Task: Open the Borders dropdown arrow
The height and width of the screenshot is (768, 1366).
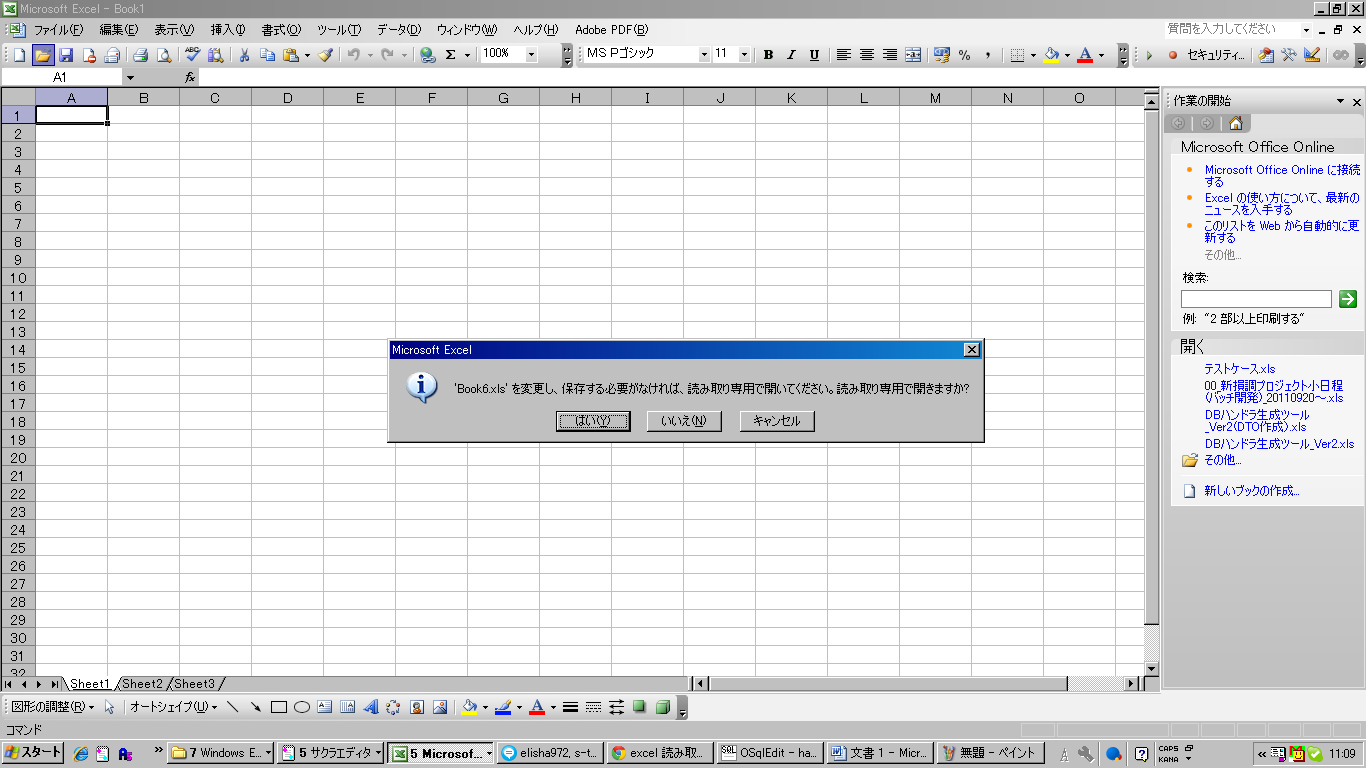Action: click(1033, 55)
